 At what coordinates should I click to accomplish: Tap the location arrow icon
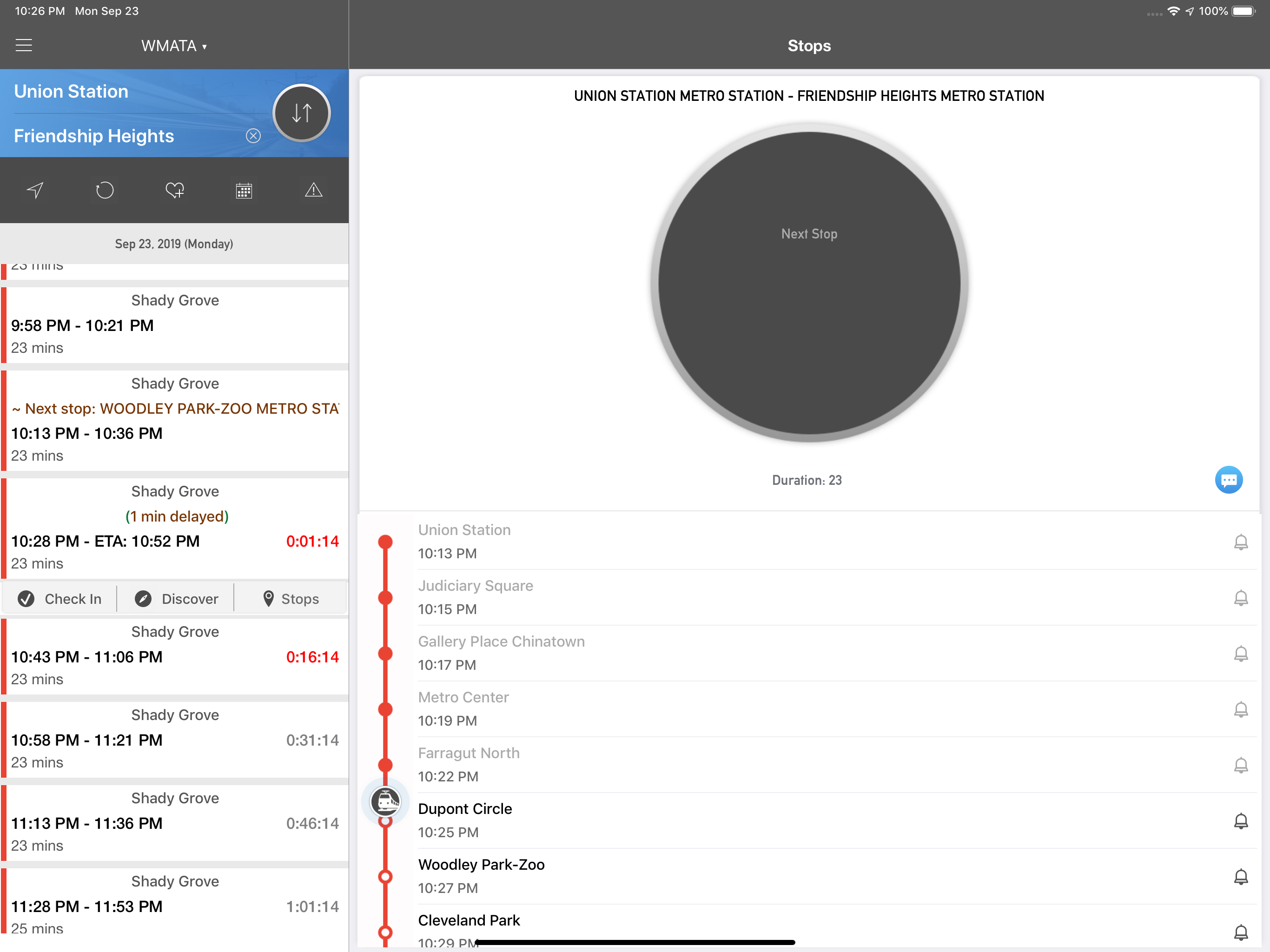pyautogui.click(x=35, y=190)
